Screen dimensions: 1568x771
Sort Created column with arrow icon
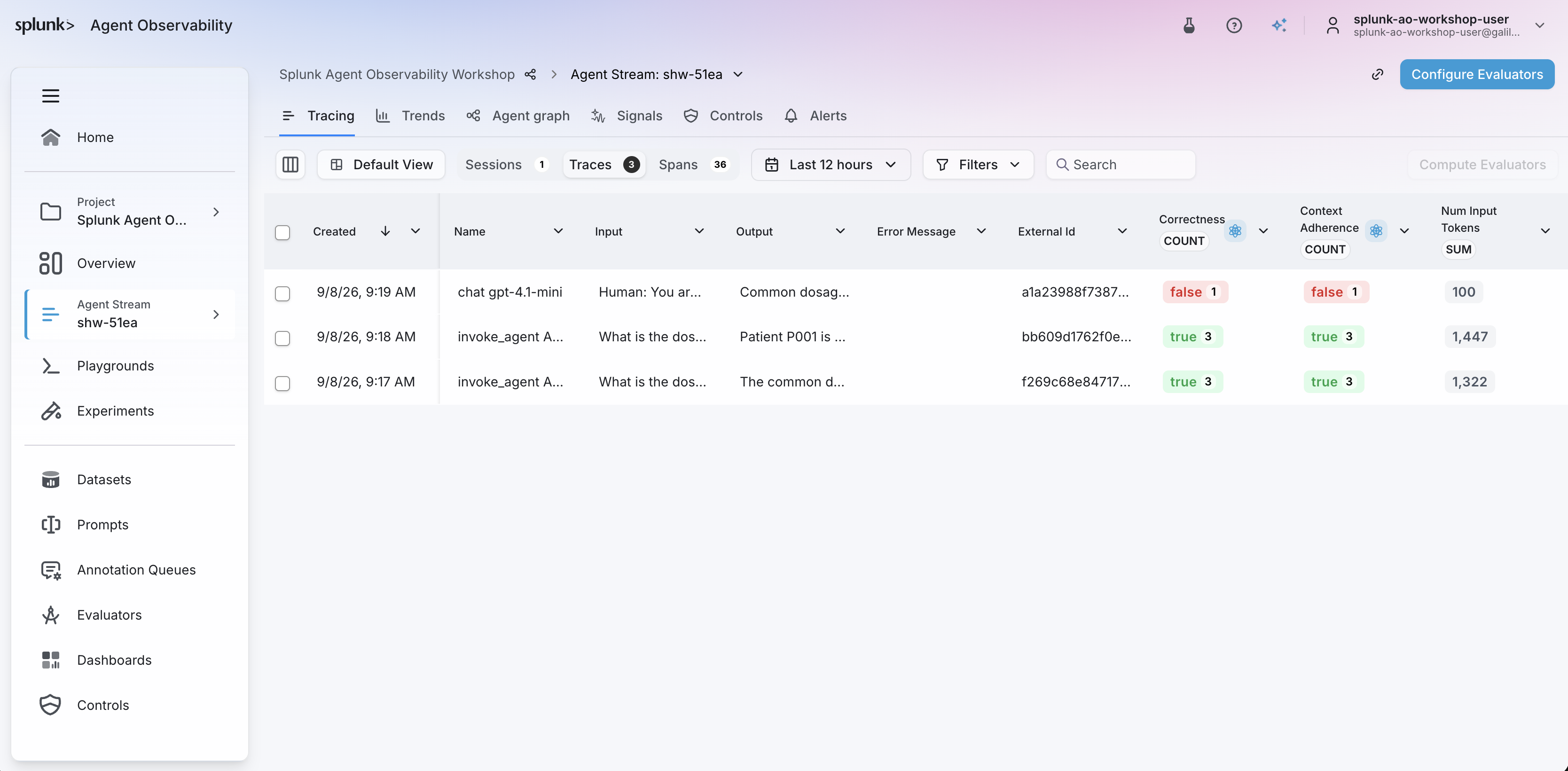pos(385,231)
